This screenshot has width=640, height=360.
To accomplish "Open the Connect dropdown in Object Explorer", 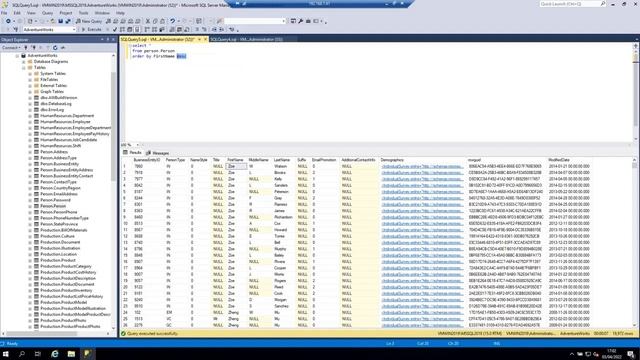I will click(x=11, y=47).
